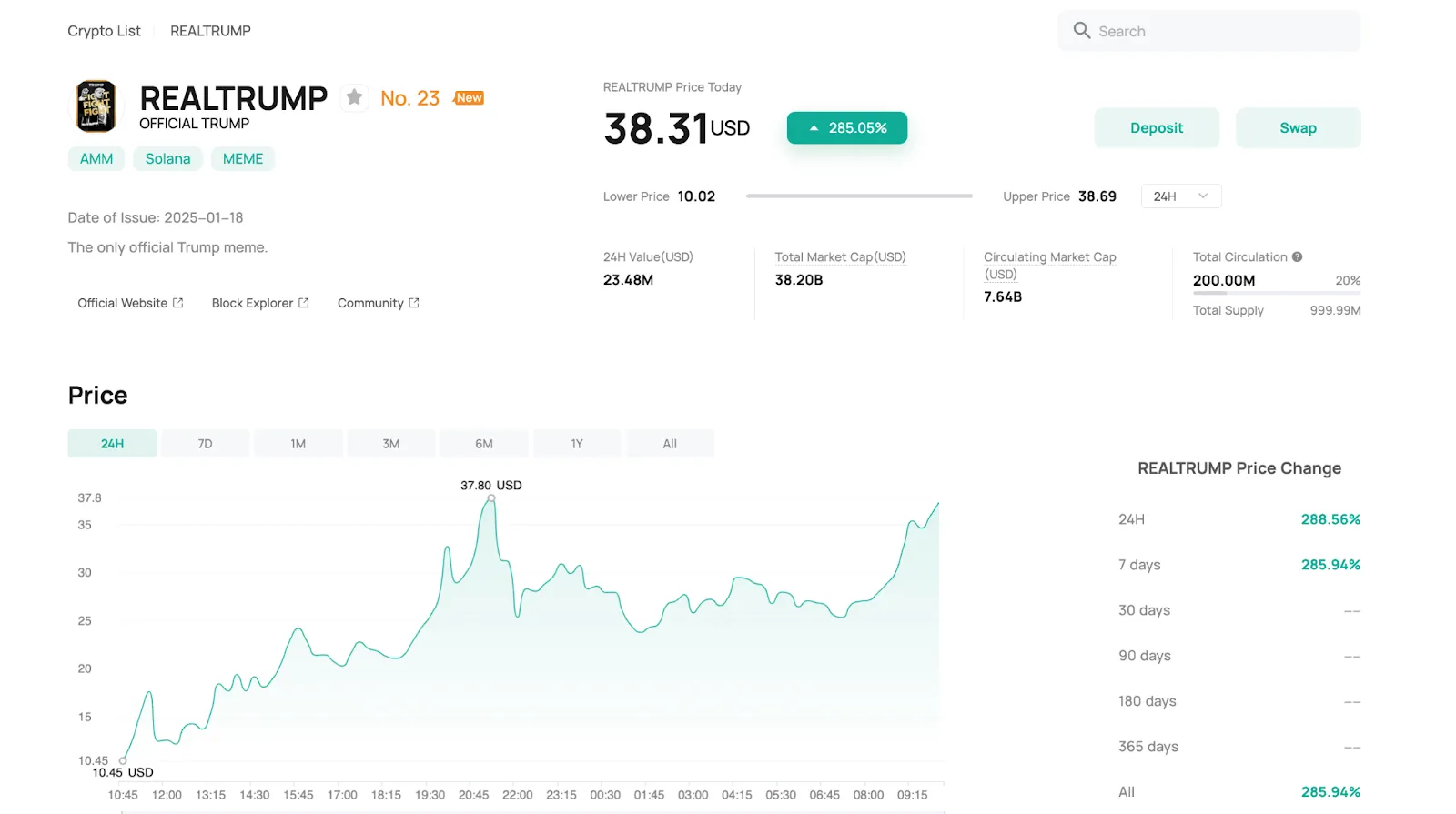Click the 10.45 USD chart low marker
1456x814 pixels.
pyautogui.click(x=123, y=760)
